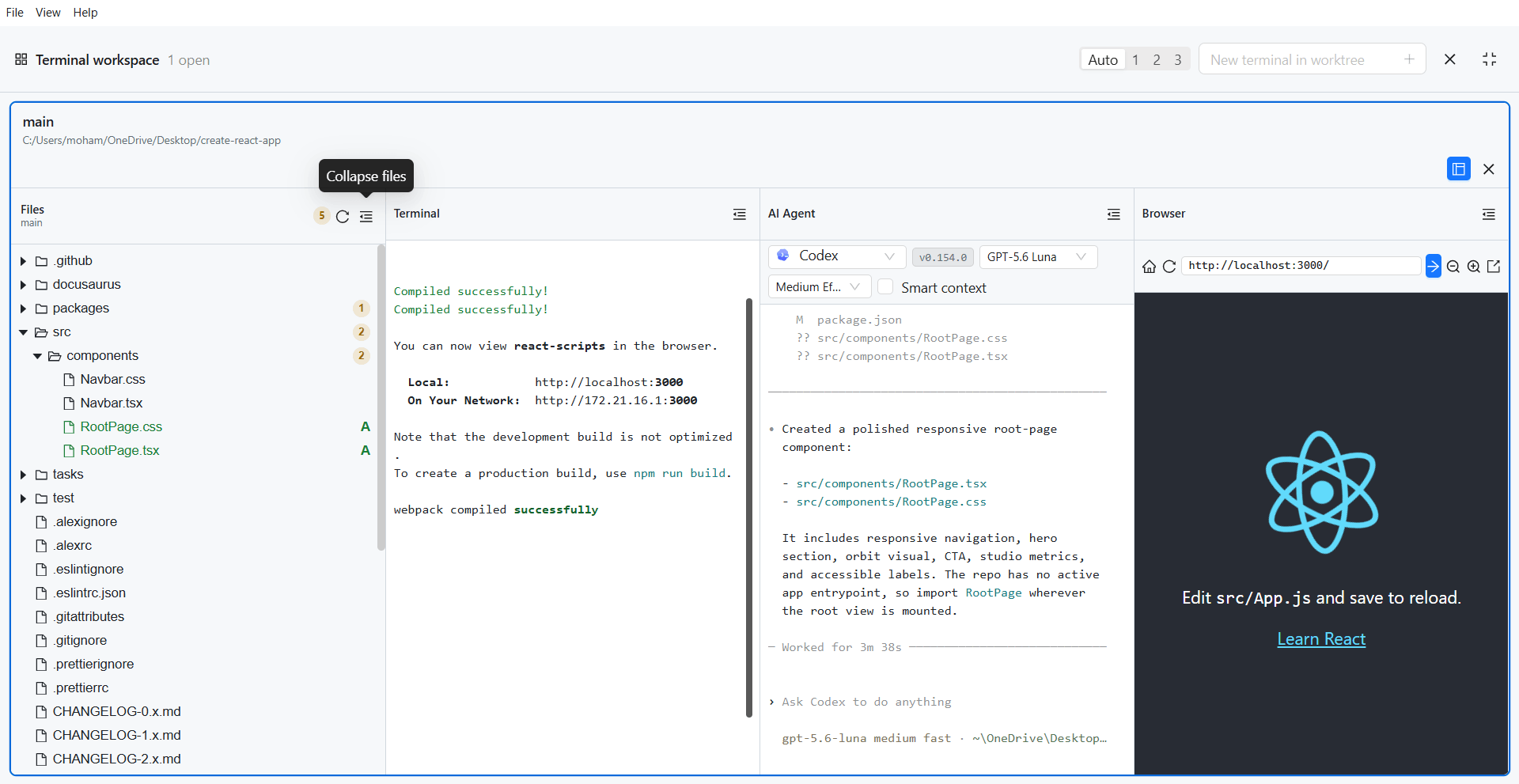1519x784 pixels.
Task: Select layout column count 3
Action: (1178, 59)
